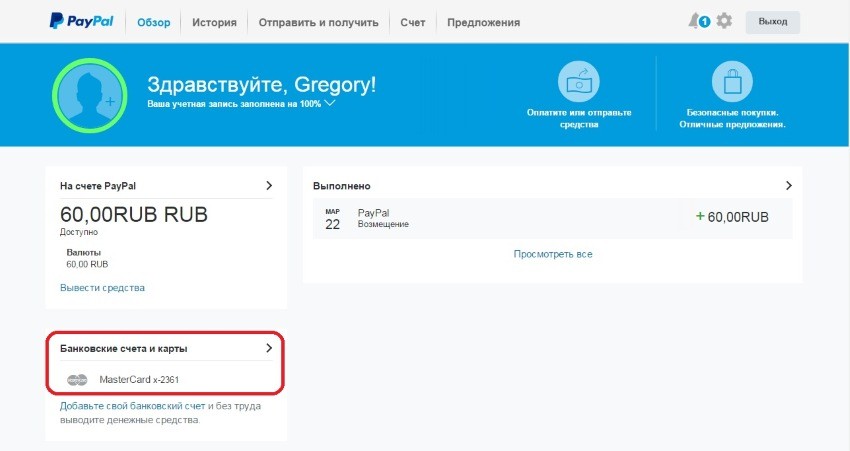Click the Выход button

pos(772,22)
